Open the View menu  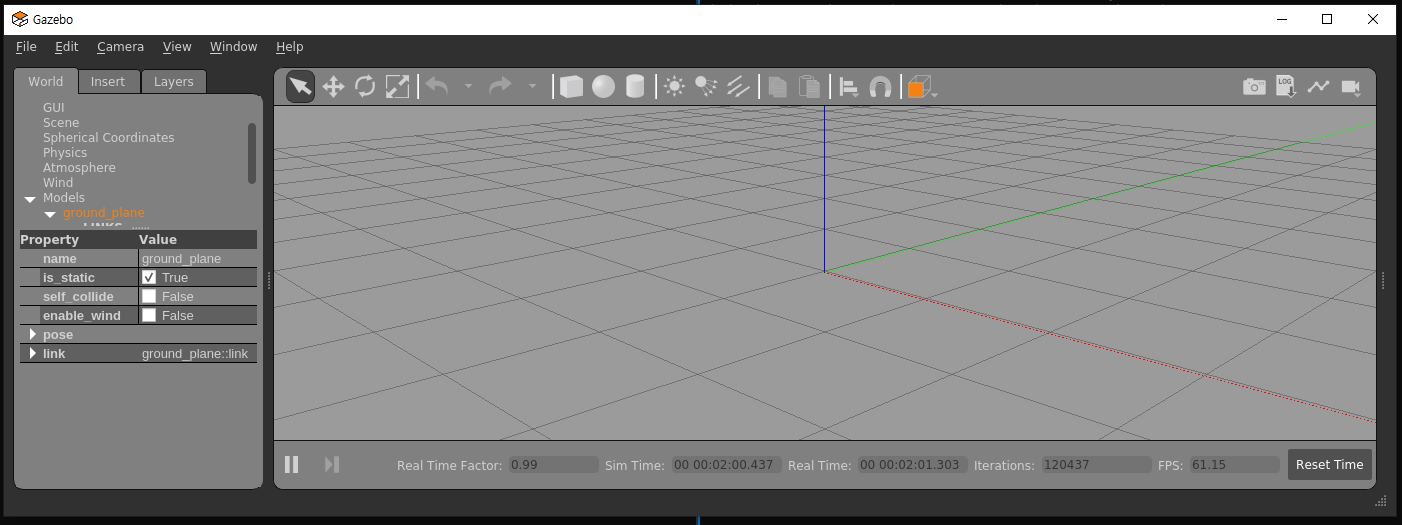coord(177,47)
